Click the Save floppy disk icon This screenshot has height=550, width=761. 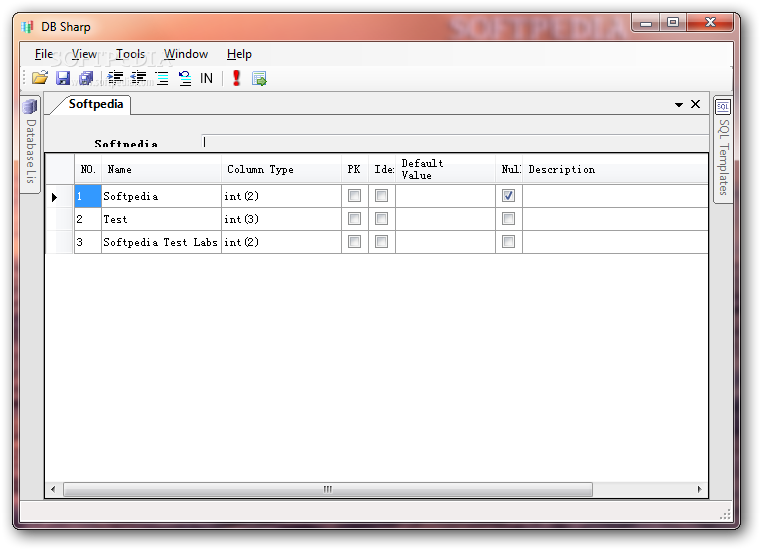click(x=63, y=78)
